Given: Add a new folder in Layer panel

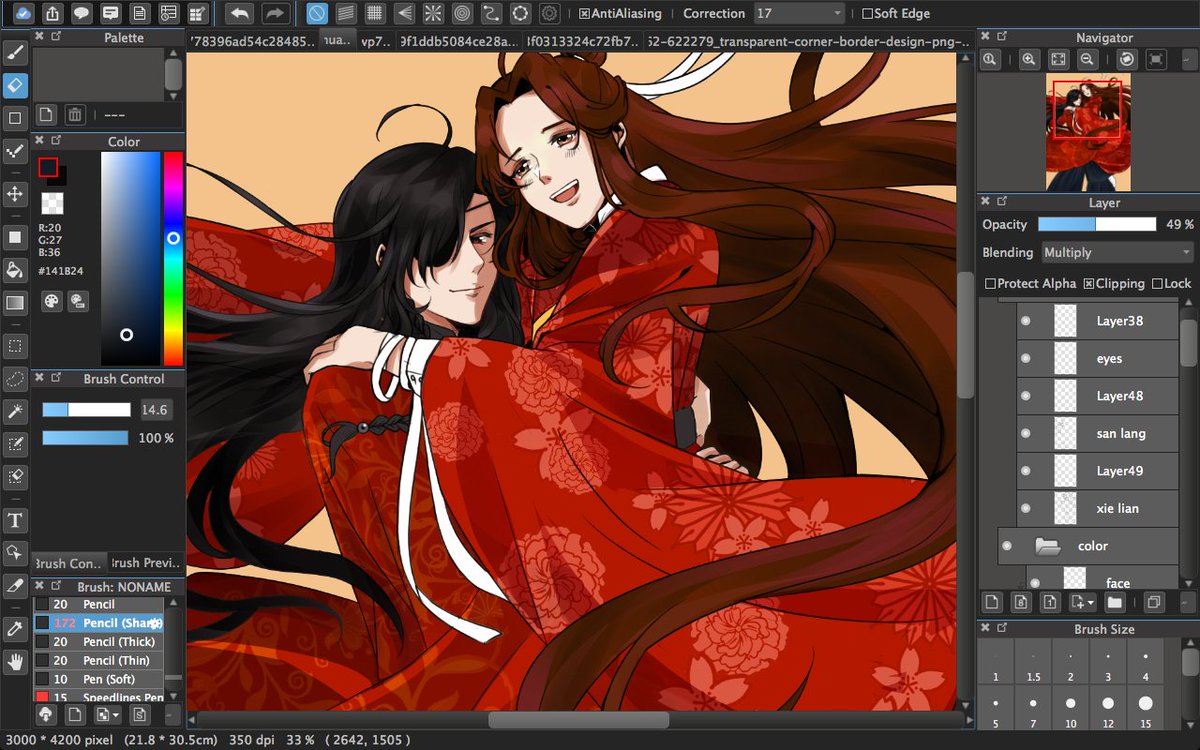Looking at the screenshot, I should [1115, 602].
